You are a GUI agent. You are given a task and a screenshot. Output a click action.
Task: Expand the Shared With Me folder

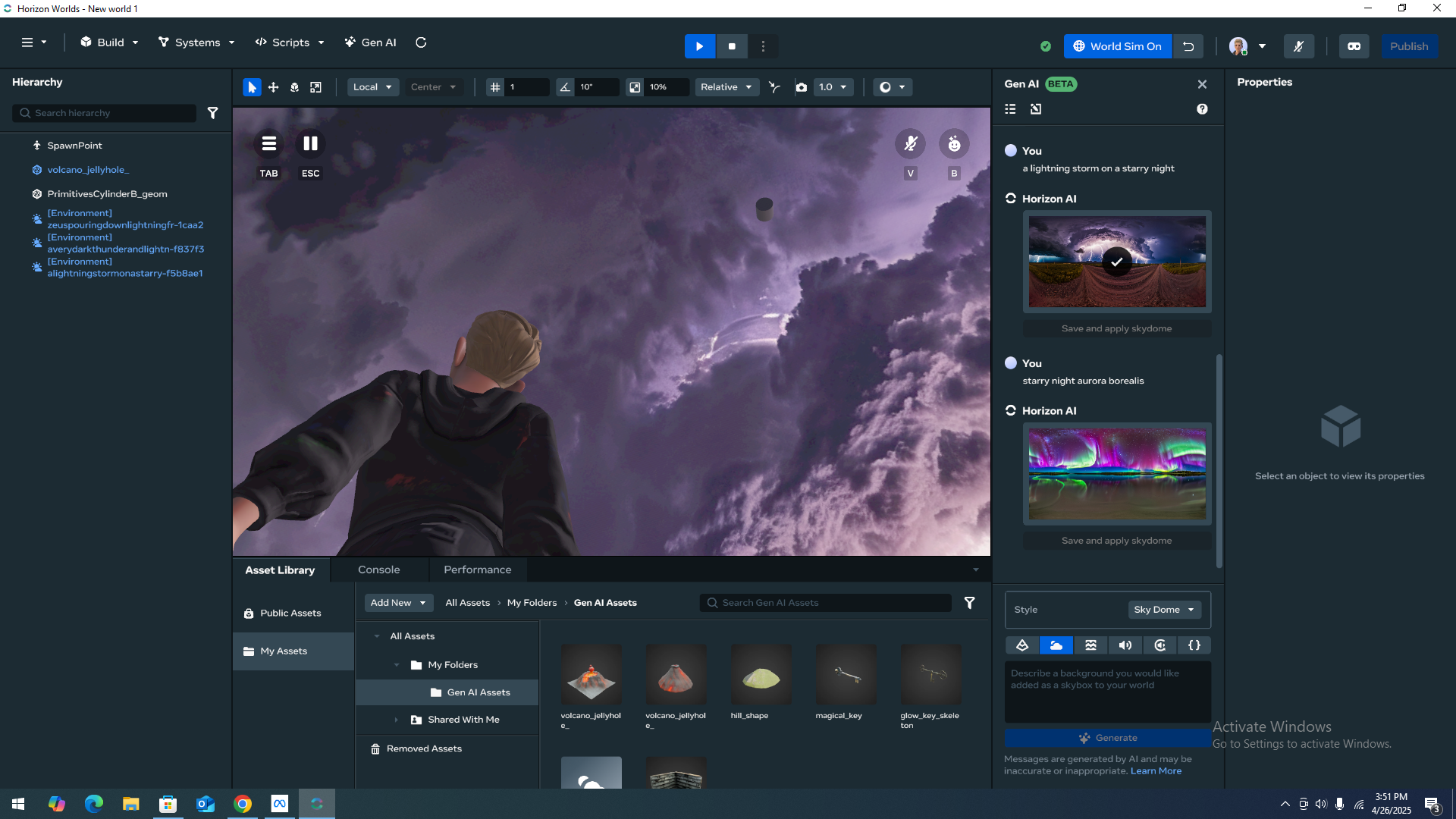coord(396,720)
